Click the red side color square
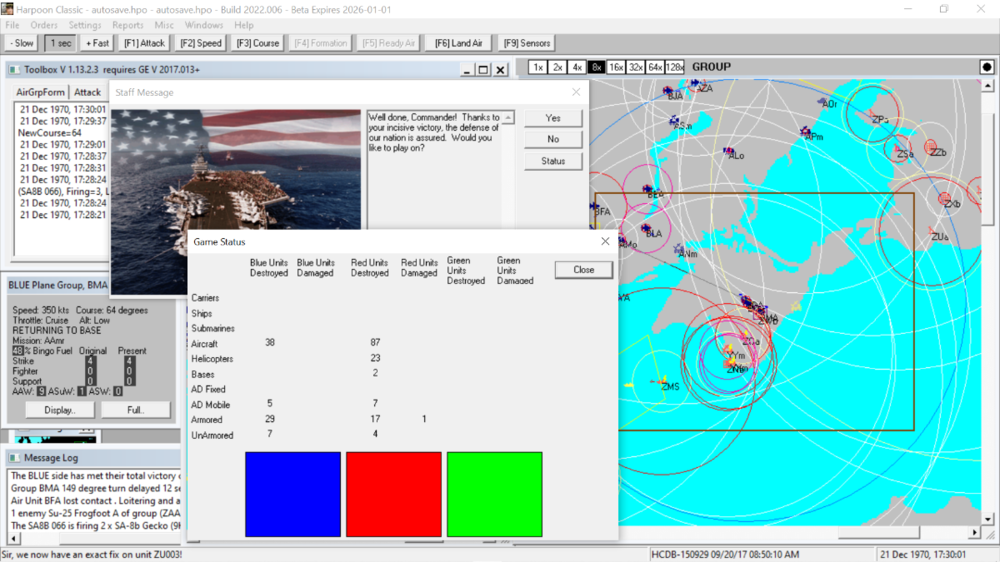1000x562 pixels. (x=393, y=494)
